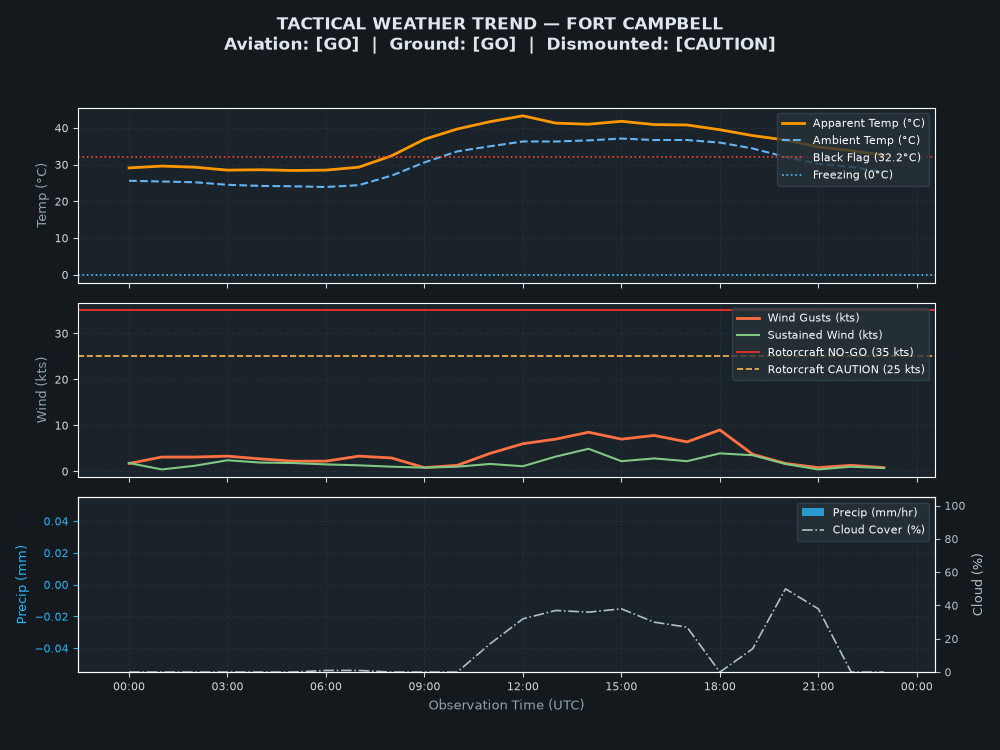The height and width of the screenshot is (750, 1000).
Task: Click the Dismounted: [CAUTION] status text
Action: click(661, 44)
